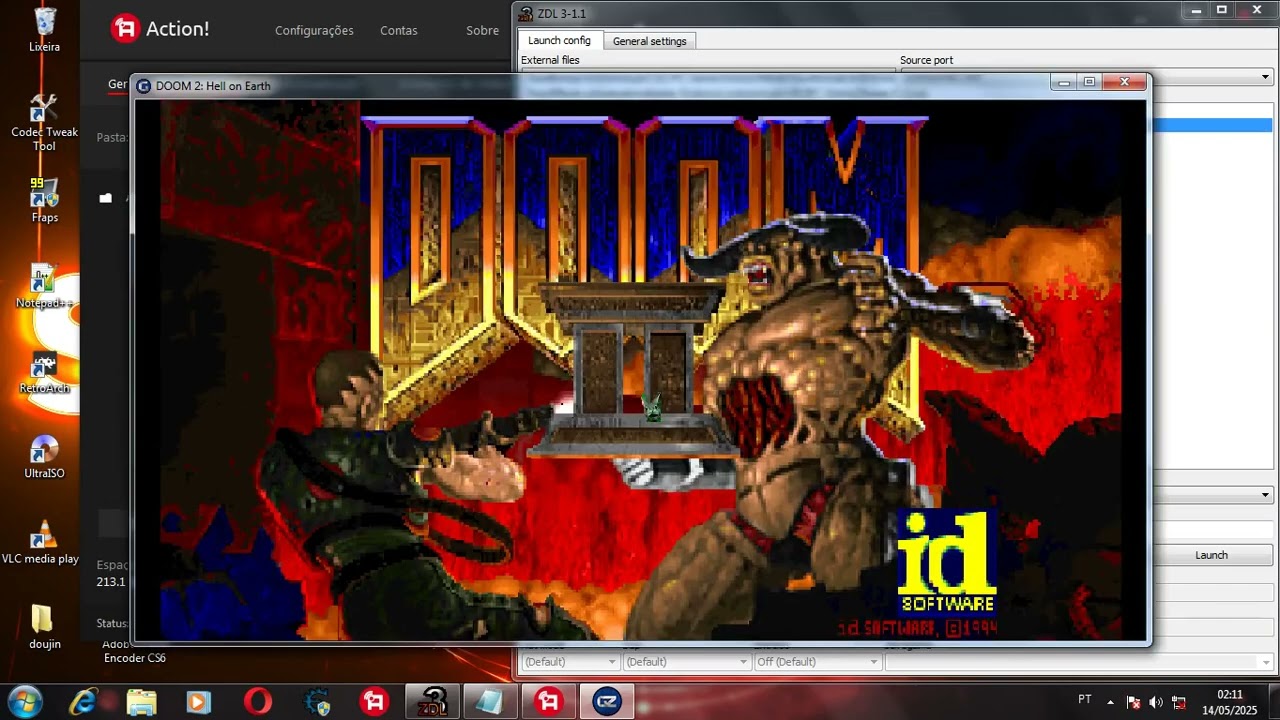Click the small white folder icon in Action!
The height and width of the screenshot is (720, 1280).
[x=106, y=198]
